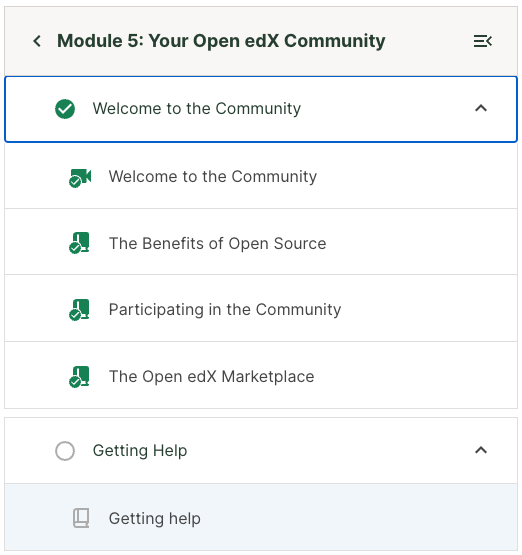Select the highlighted Getting help unit

(x=261, y=517)
